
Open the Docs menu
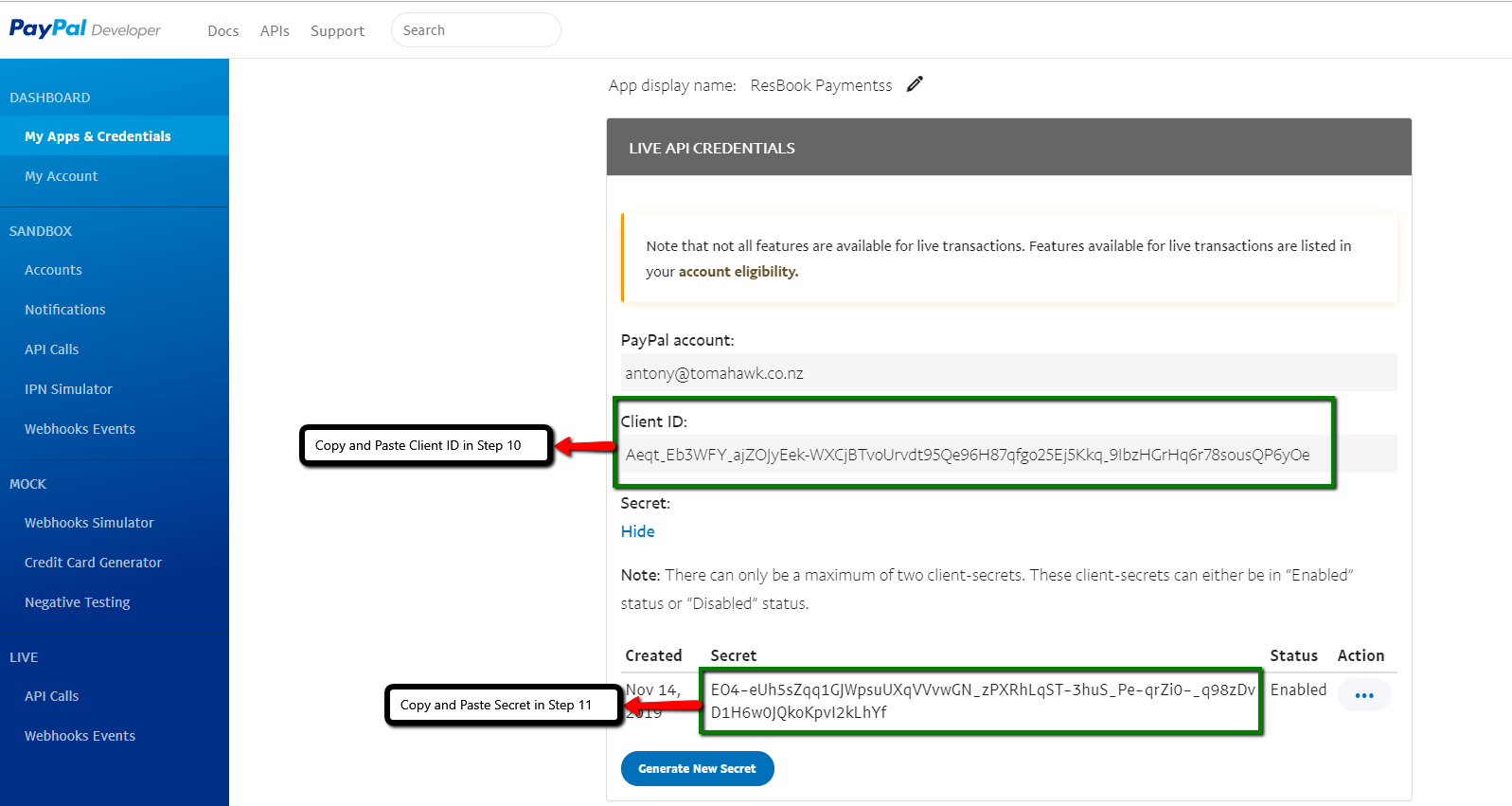coord(223,30)
